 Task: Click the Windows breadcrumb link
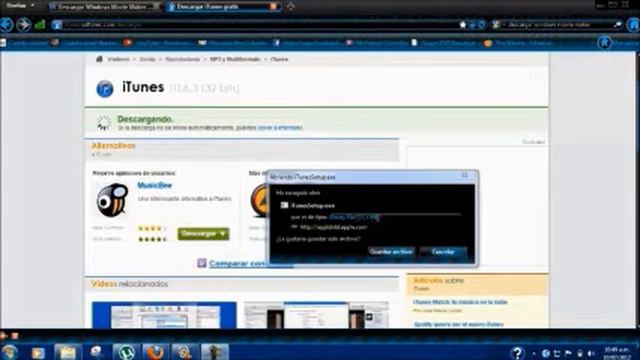(118, 60)
